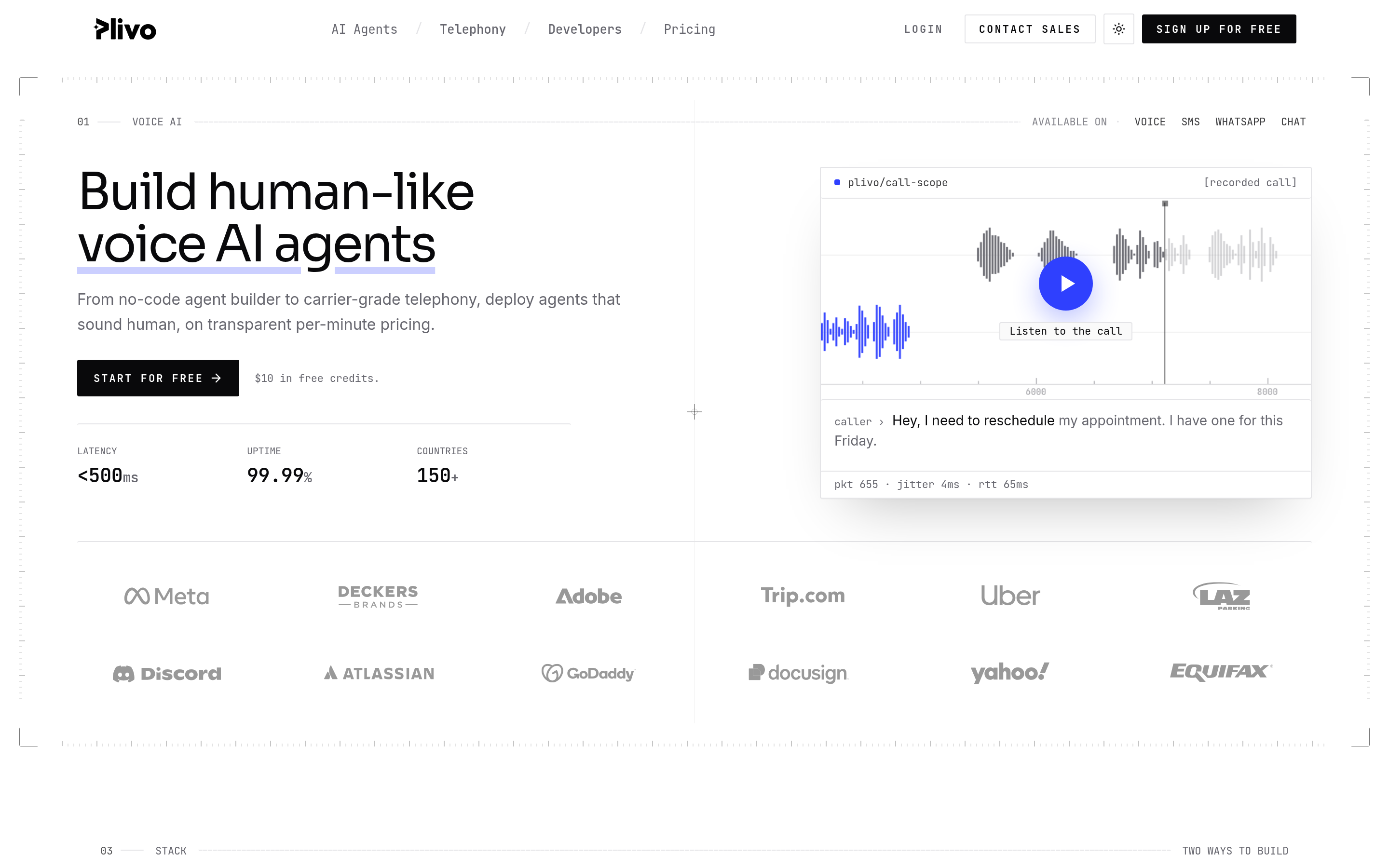The width and height of the screenshot is (1389, 868).
Task: Click the AVAILABLE ON label
Action: [1069, 122]
